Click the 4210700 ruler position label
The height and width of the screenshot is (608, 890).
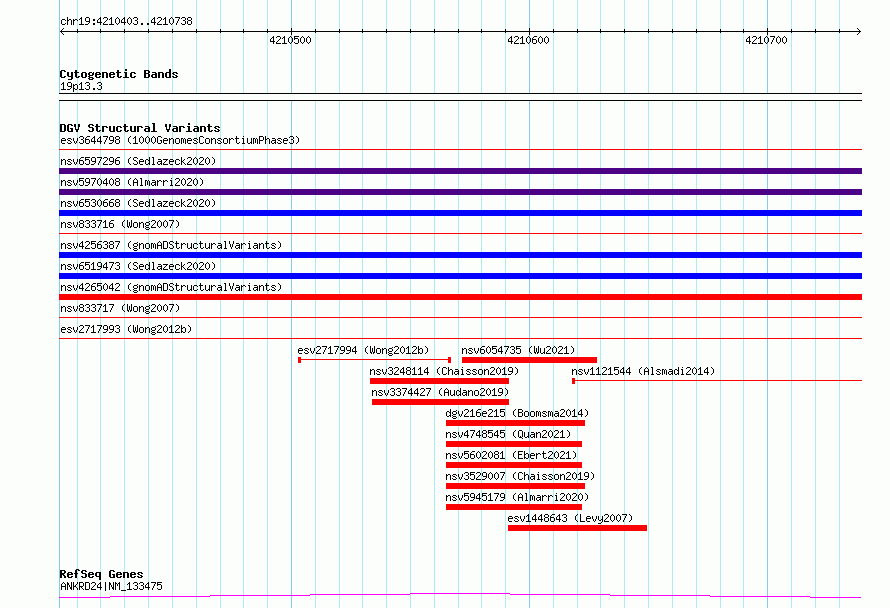[x=766, y=40]
